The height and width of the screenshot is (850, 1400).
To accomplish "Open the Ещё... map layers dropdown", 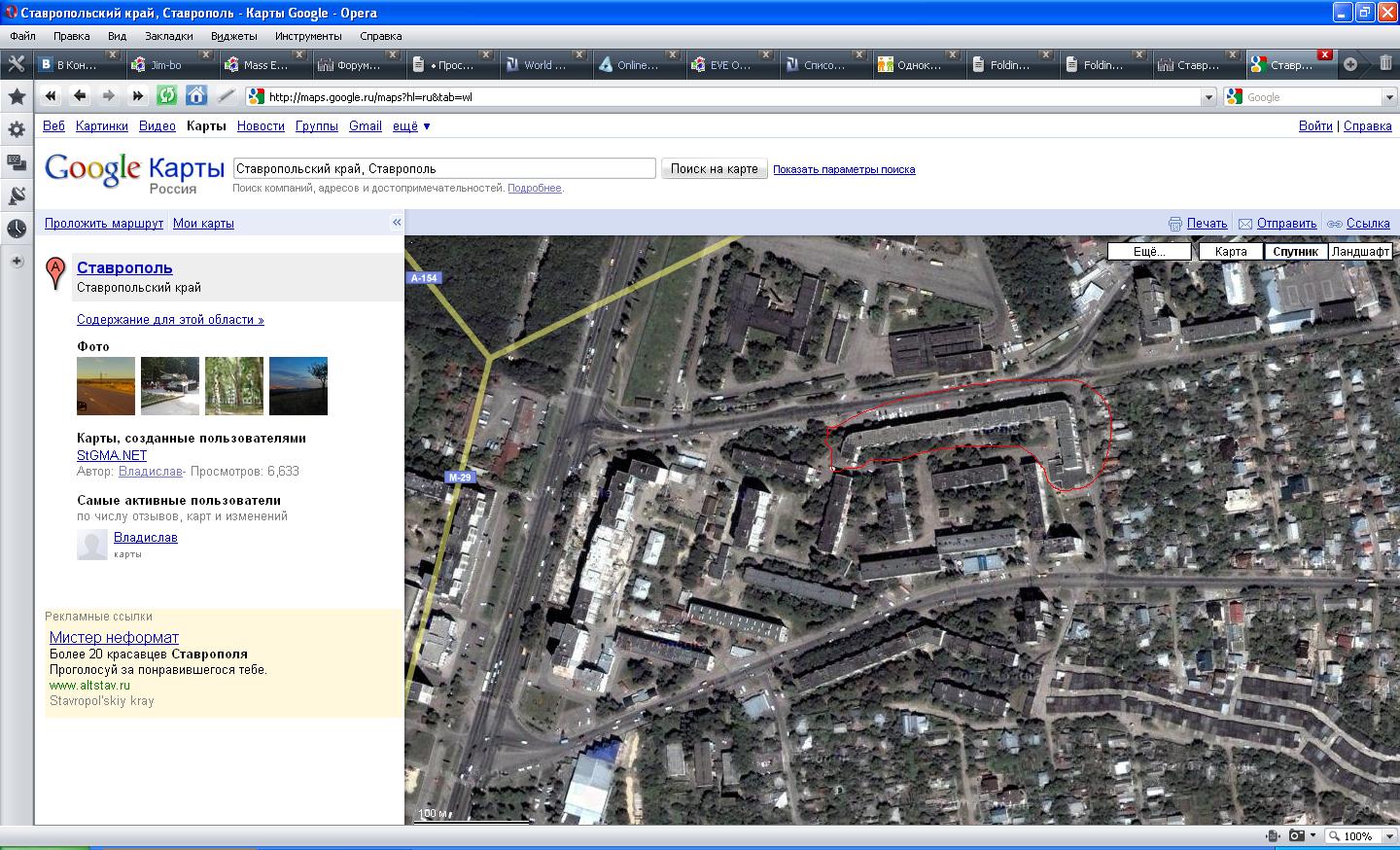I will pyautogui.click(x=1149, y=251).
